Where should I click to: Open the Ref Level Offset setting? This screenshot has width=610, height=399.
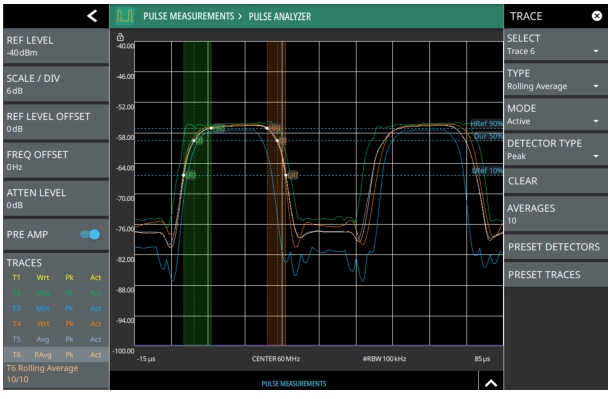(x=56, y=122)
